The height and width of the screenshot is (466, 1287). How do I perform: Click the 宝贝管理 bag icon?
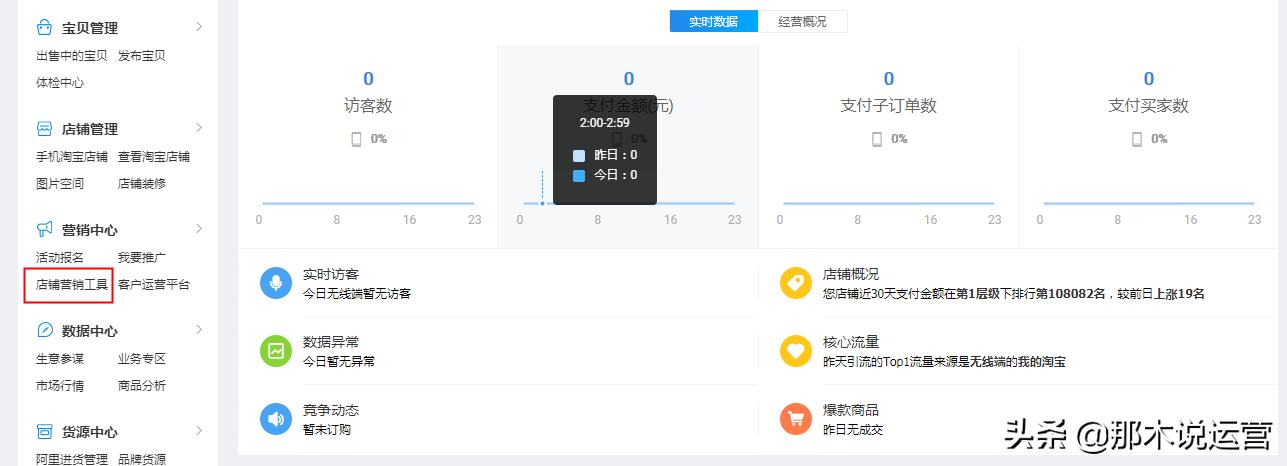pyautogui.click(x=44, y=27)
